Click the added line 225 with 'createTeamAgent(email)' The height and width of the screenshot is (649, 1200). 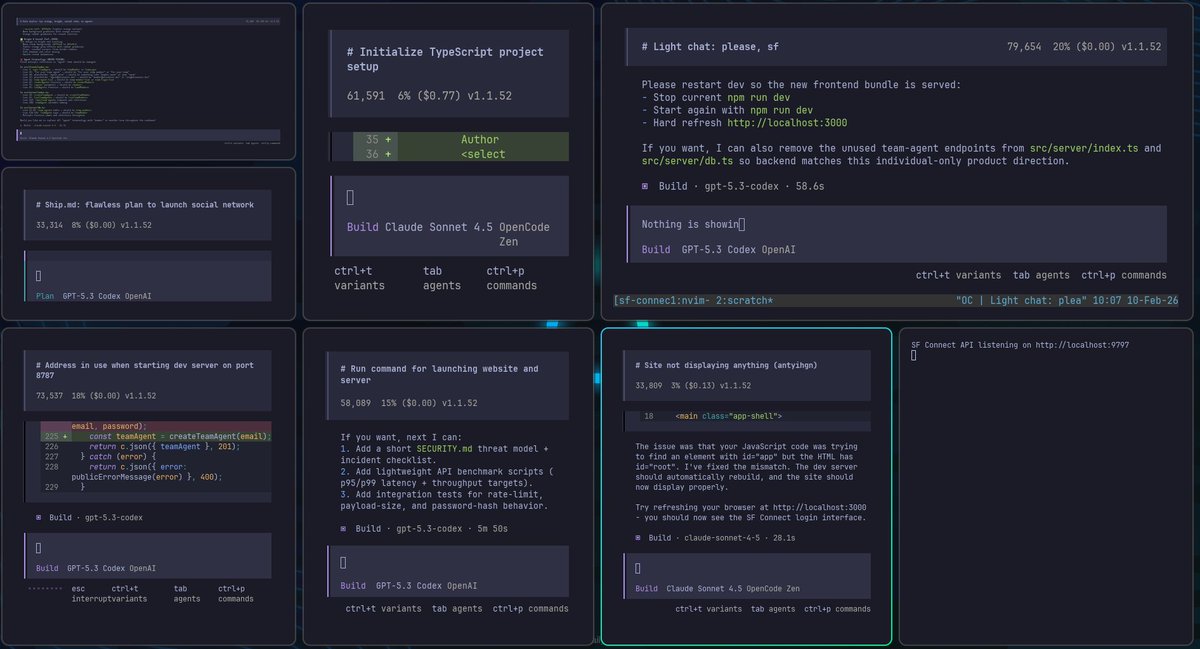point(156,436)
